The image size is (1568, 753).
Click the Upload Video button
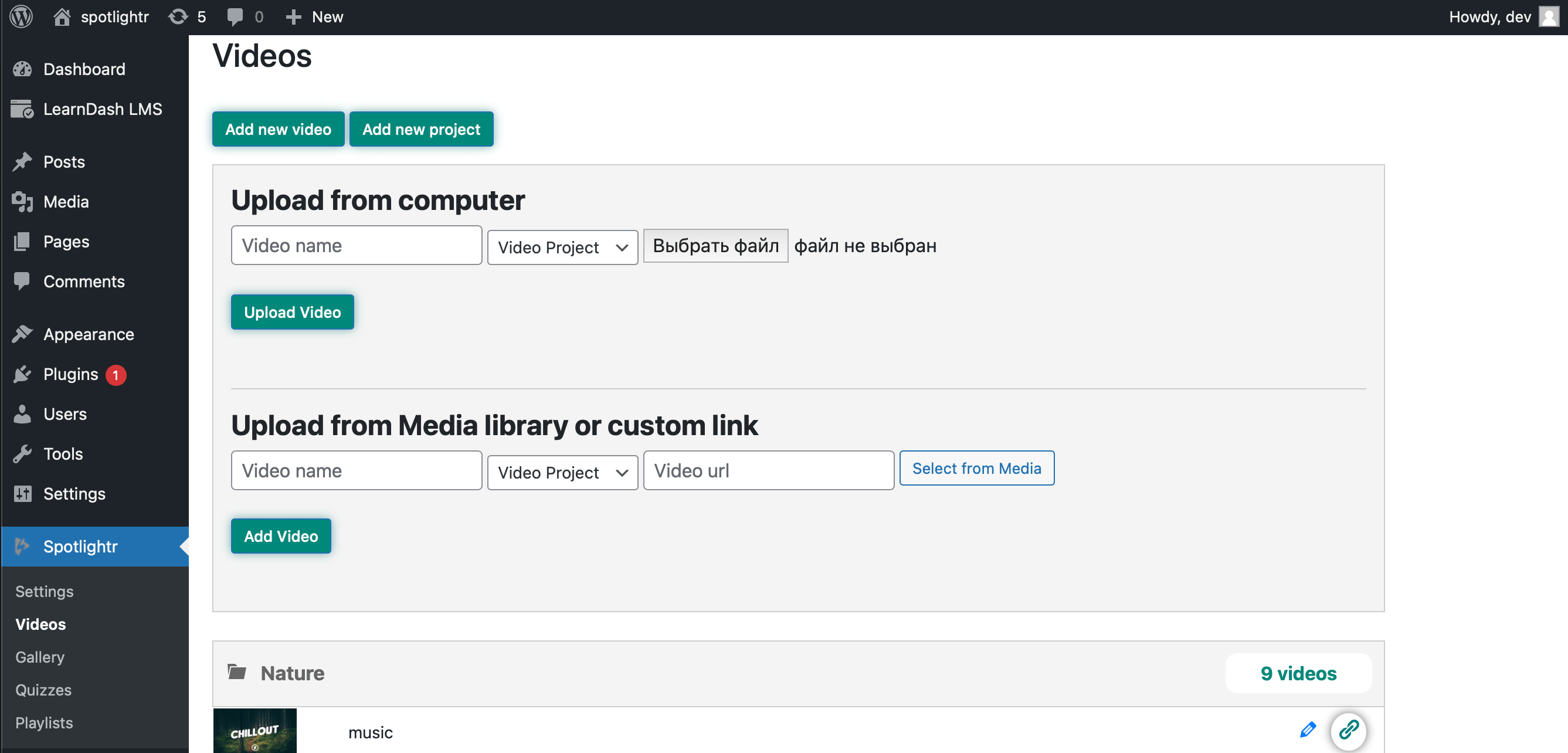coord(292,312)
